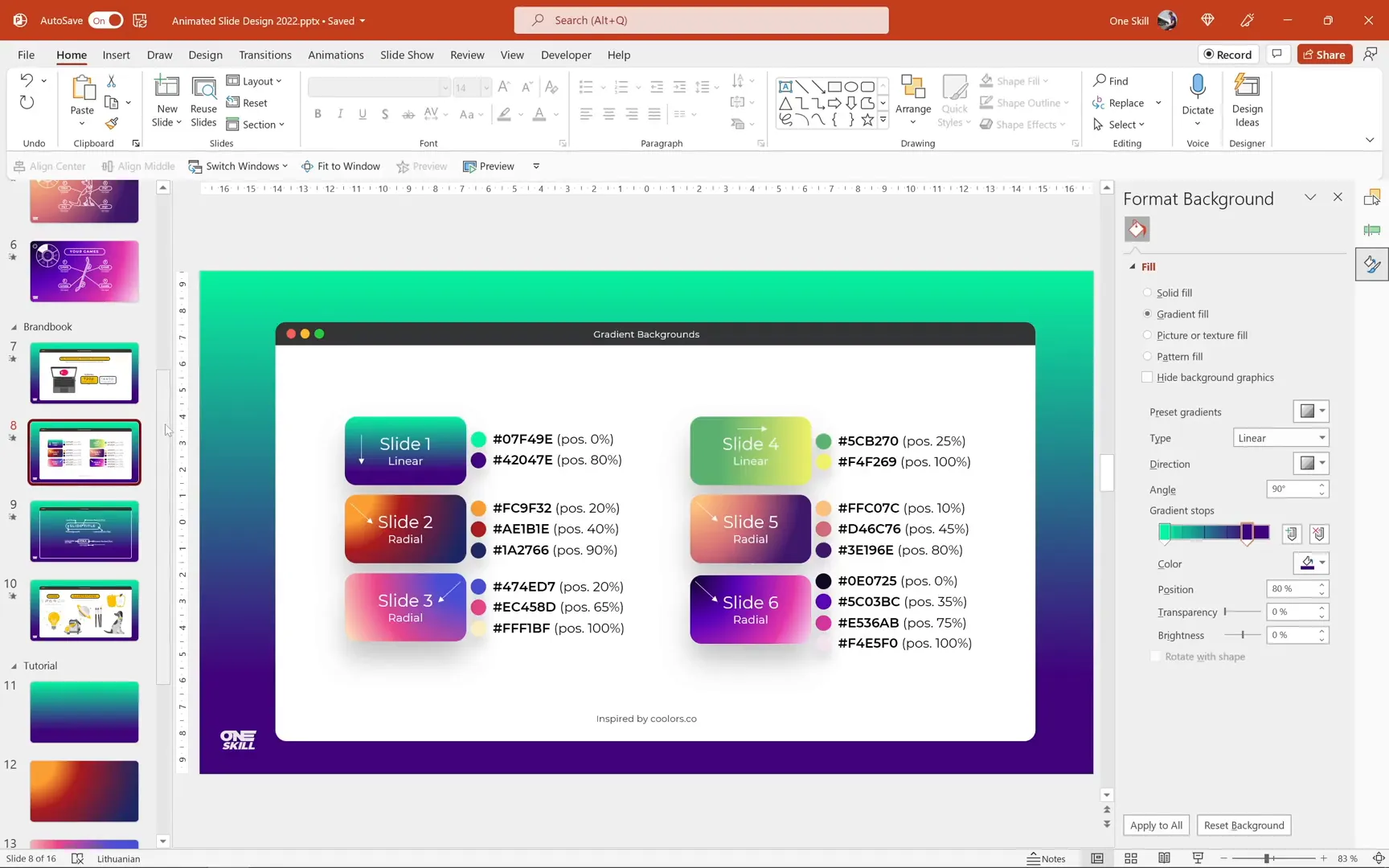Insert a text box shape

coord(785,87)
